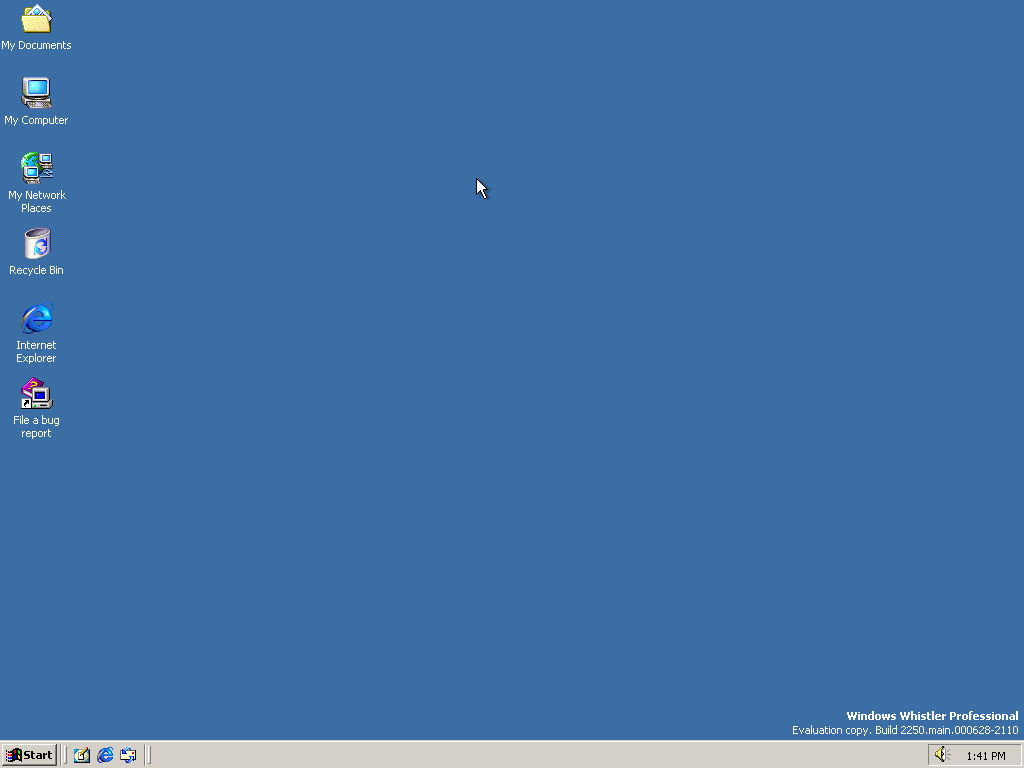Open My Computer
This screenshot has width=1024, height=768.
click(36, 93)
